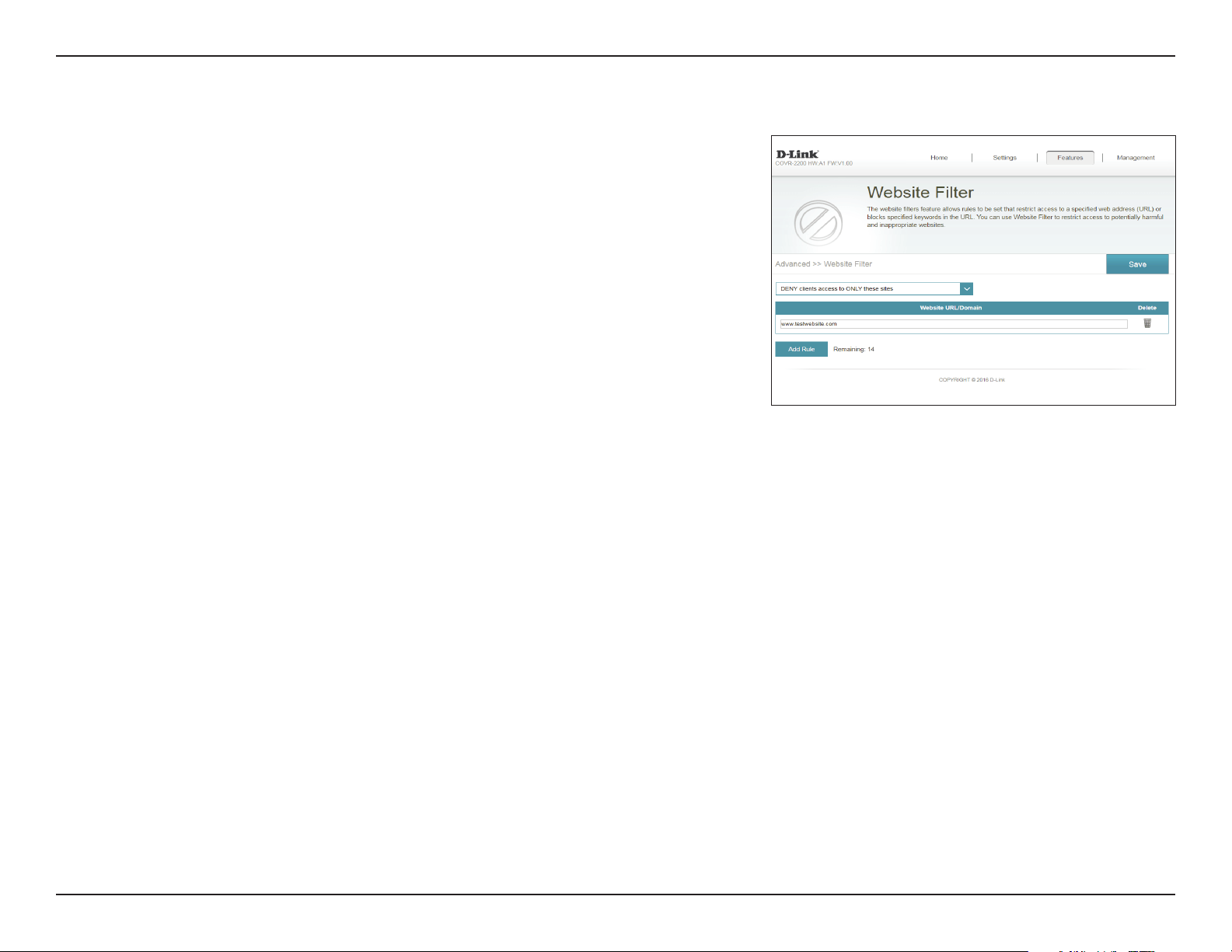The image size is (1232, 952).
Task: Click the D-Link logo
Action: [x=797, y=154]
